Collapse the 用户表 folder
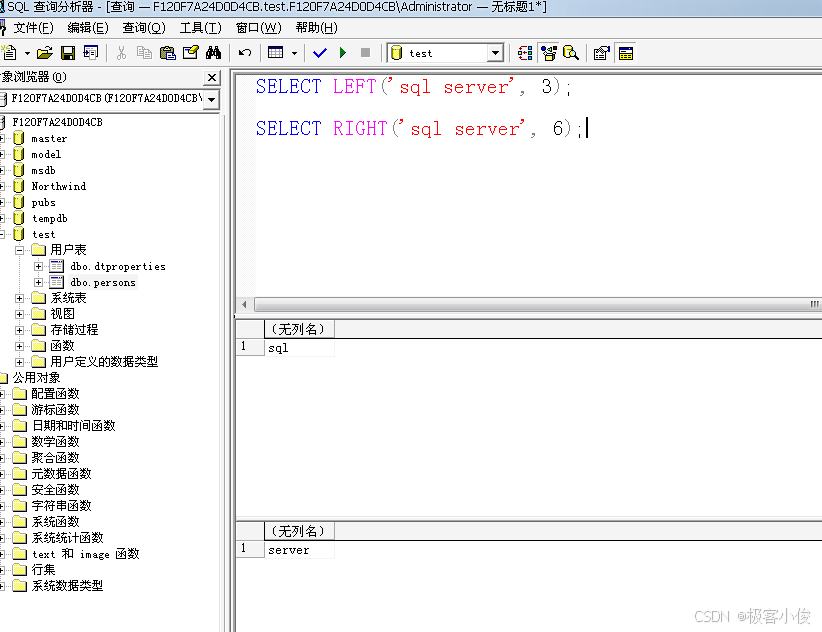 [19, 250]
